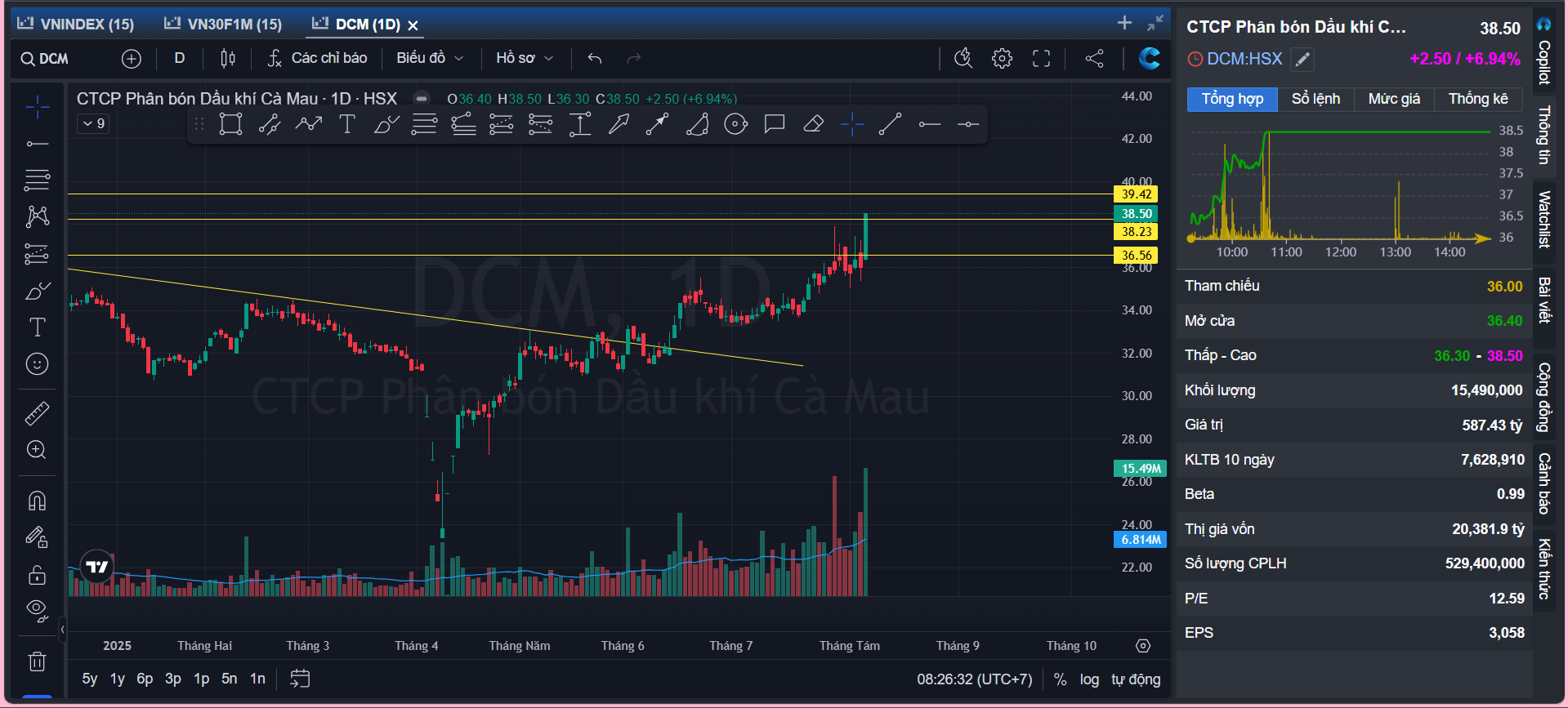Click the 38.23 yellow price line label

1136,232
